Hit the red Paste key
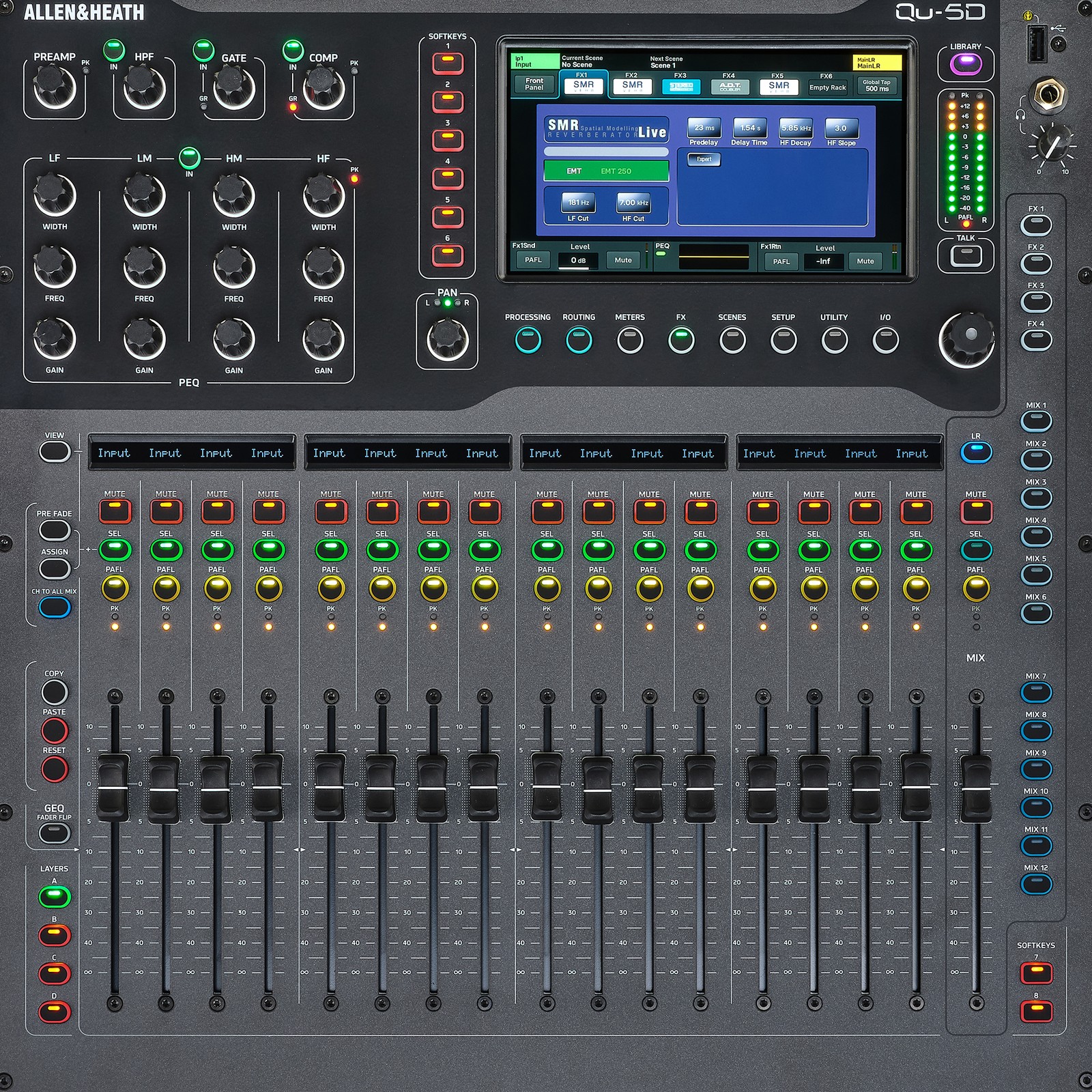 [x=55, y=730]
